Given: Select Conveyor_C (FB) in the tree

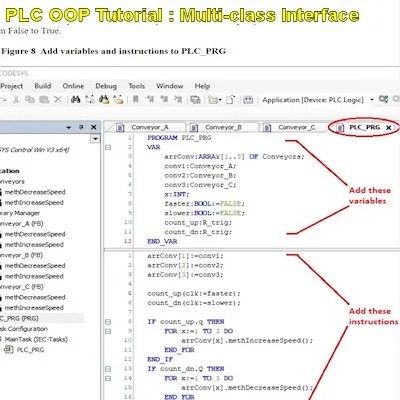Looking at the screenshot, I should point(22,287).
